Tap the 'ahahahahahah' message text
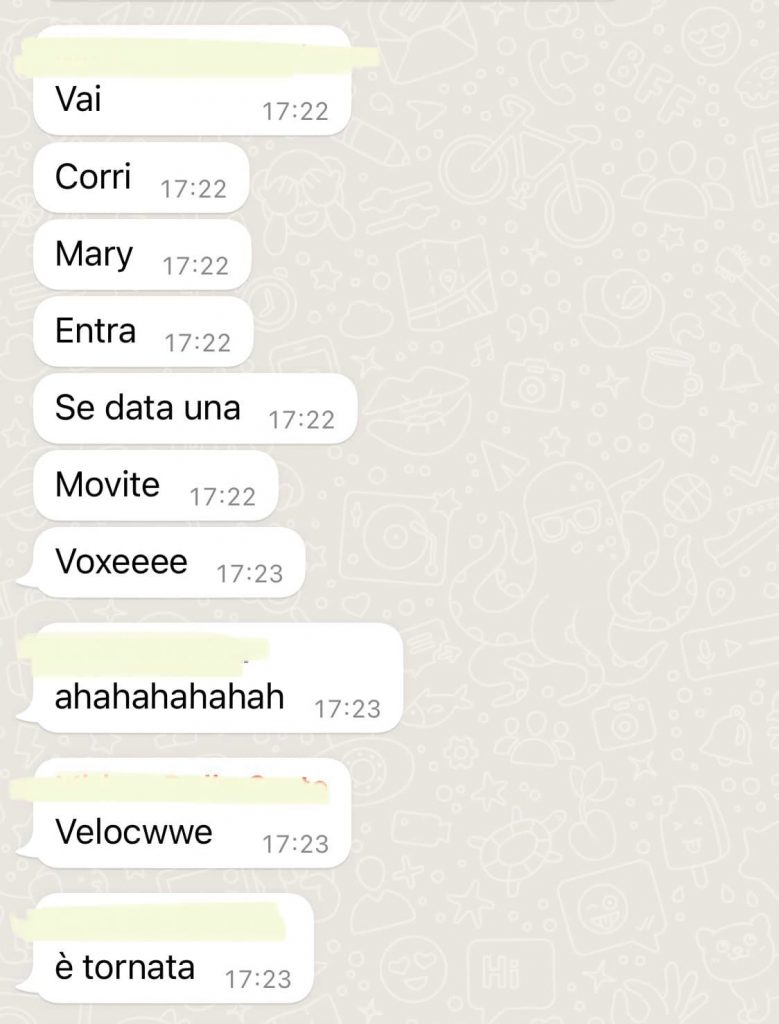This screenshot has width=779, height=1024. 170,696
